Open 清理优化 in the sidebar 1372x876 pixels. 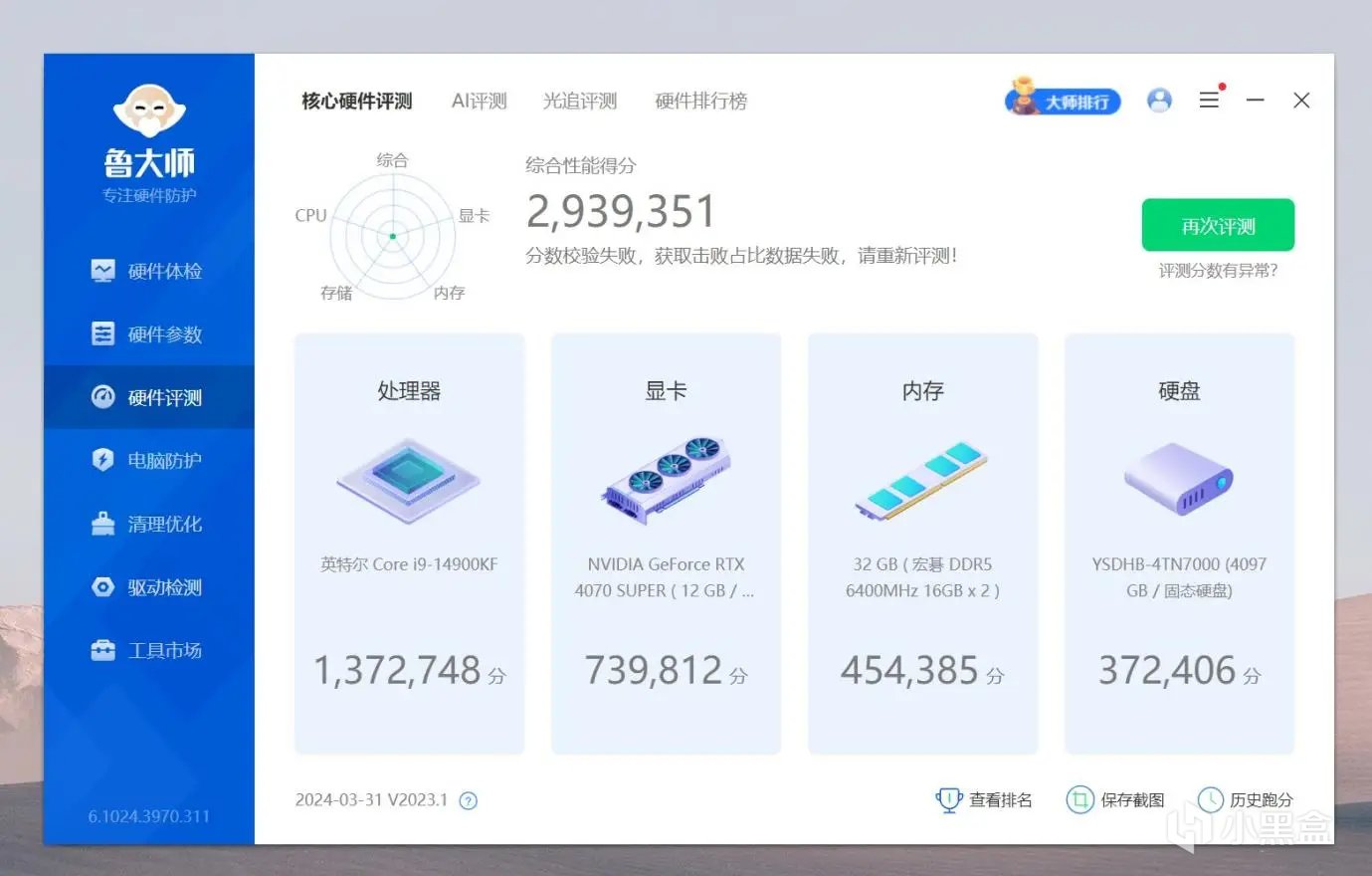pyautogui.click(x=147, y=524)
